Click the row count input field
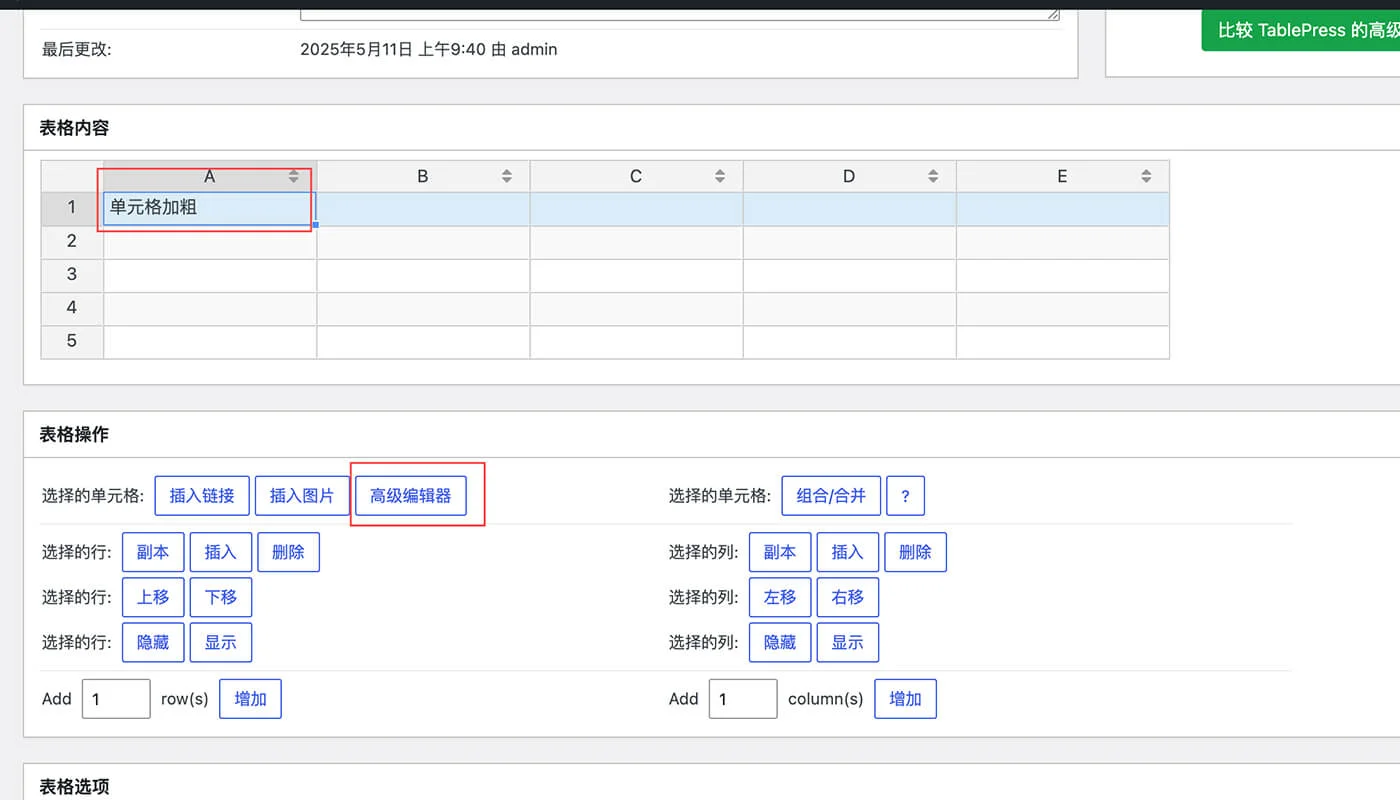The height and width of the screenshot is (800, 1400). [x=115, y=698]
